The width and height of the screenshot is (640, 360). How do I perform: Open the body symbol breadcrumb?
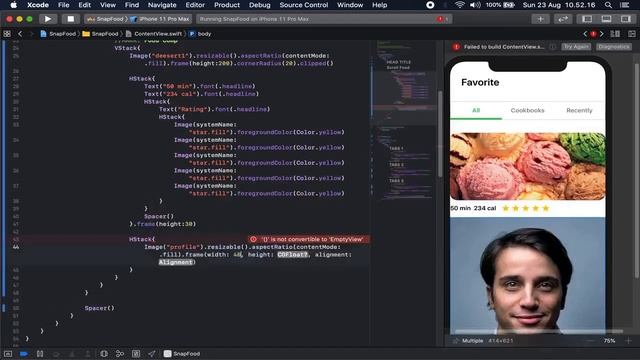(x=200, y=34)
